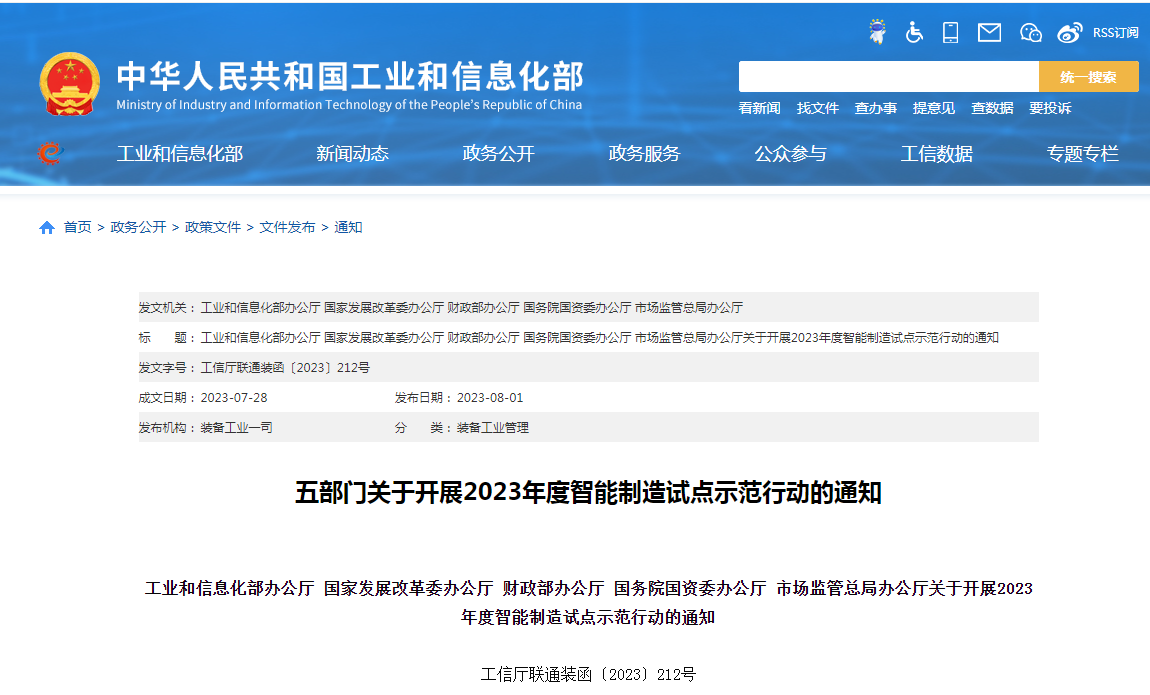1150x695 pixels.
Task: Click 政策文件 in the breadcrumb
Action: coord(213,228)
